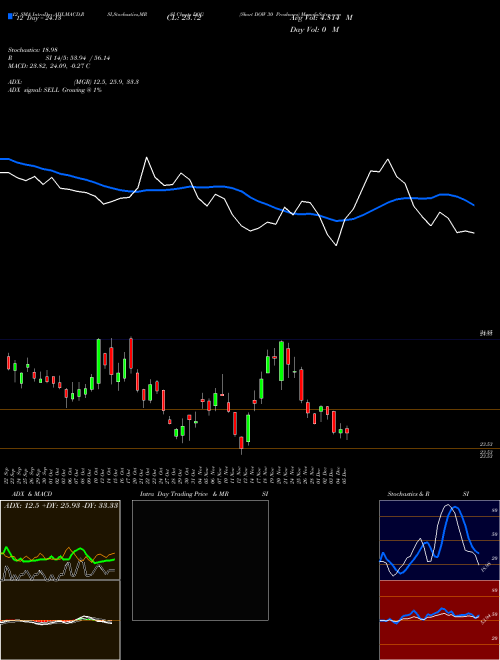Viewport: 500px width, 660px height.
Task: Open the MACD chart panel below ADX
Action: click(x=60, y=620)
